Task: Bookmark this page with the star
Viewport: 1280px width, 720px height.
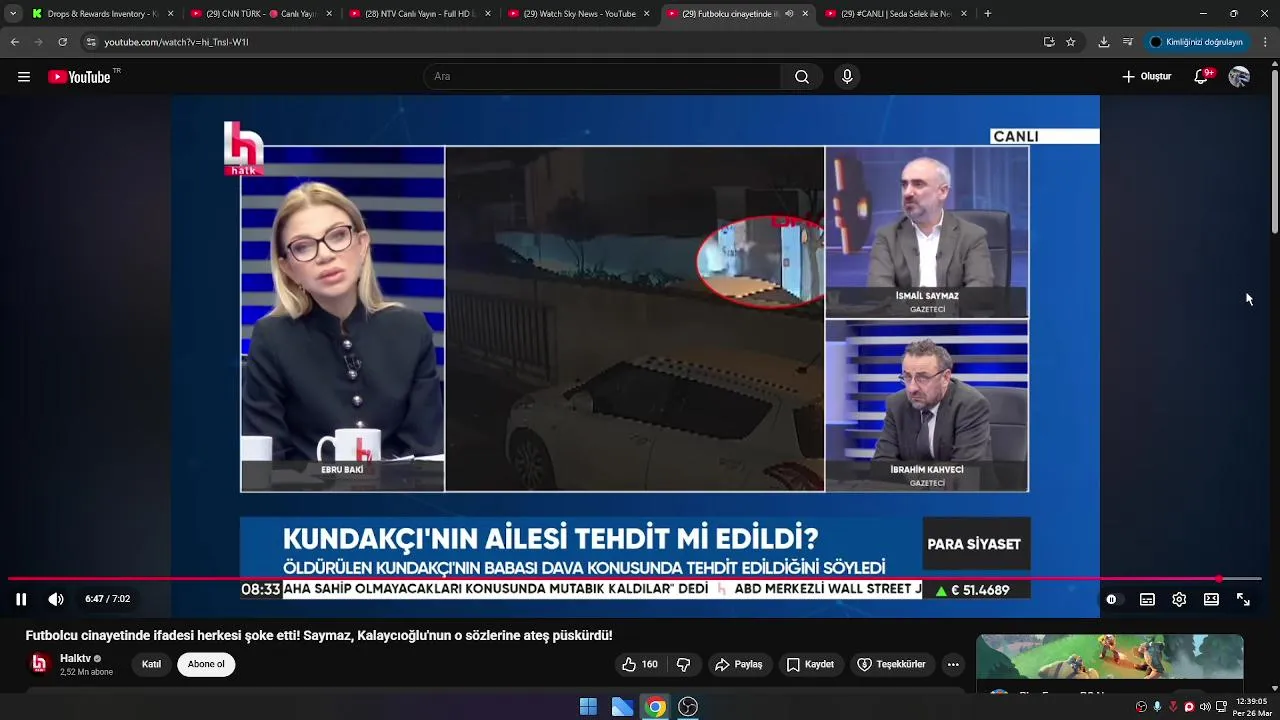Action: [x=1070, y=42]
